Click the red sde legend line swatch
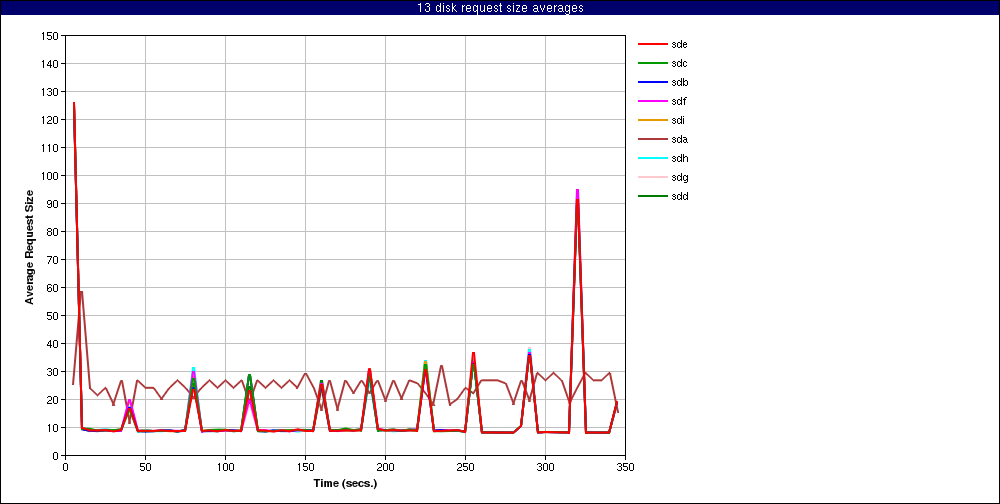1000x504 pixels. click(x=652, y=44)
